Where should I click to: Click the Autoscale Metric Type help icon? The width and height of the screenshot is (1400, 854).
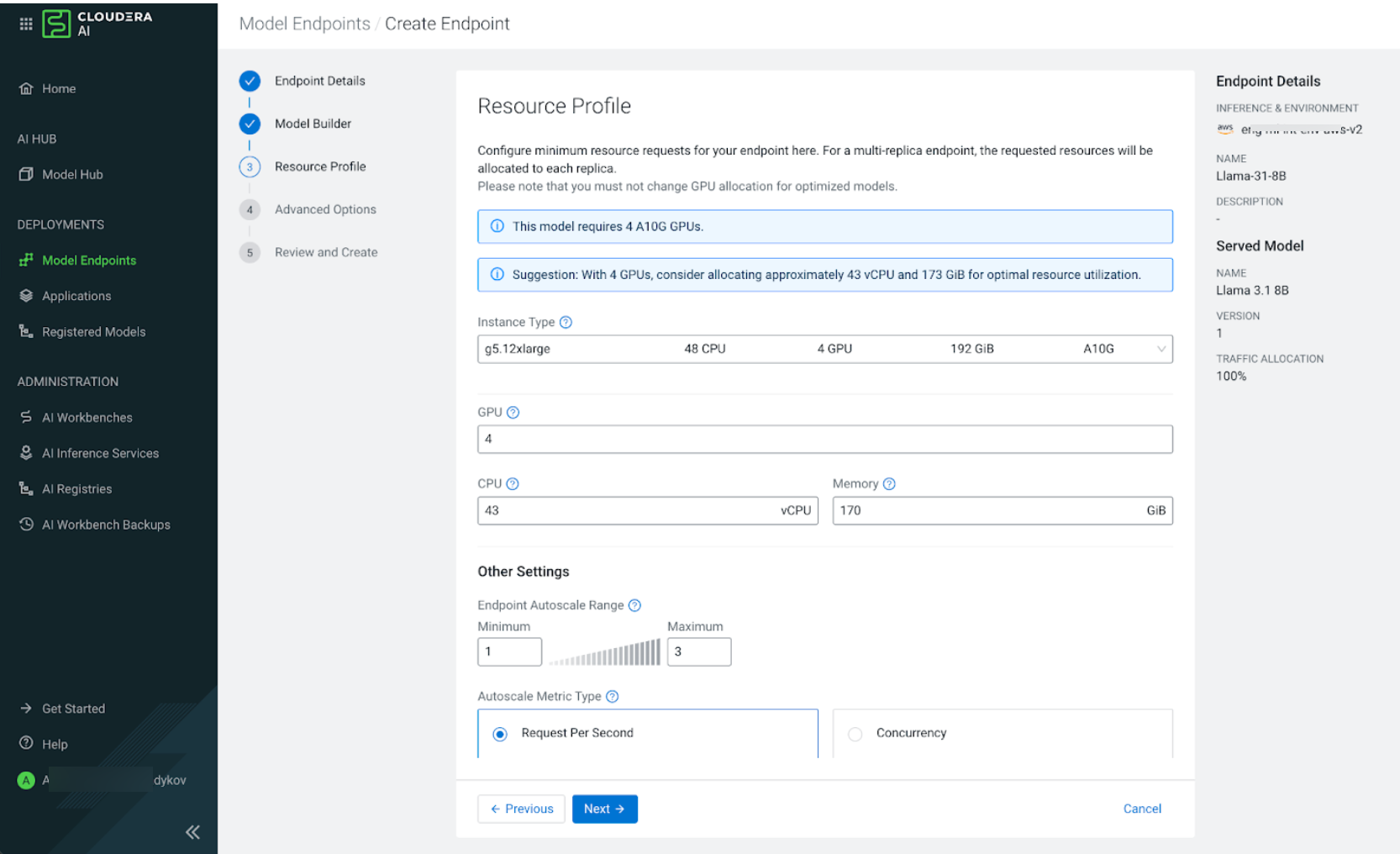(612, 696)
